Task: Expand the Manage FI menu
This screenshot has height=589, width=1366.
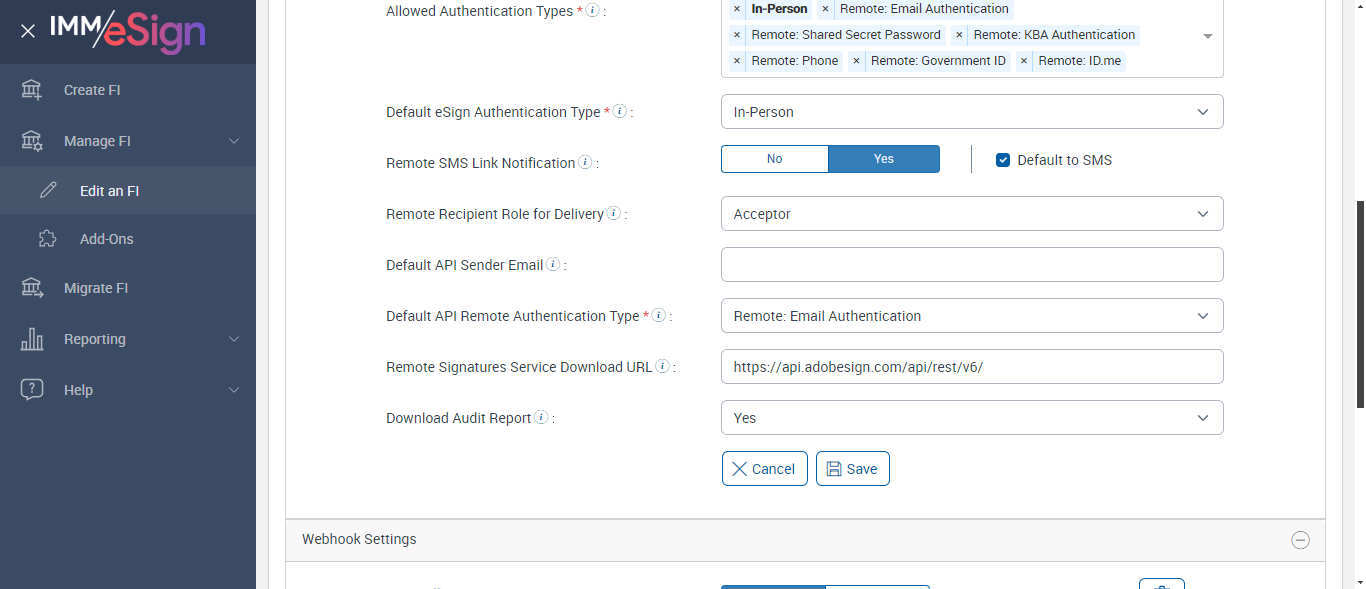Action: coord(233,141)
